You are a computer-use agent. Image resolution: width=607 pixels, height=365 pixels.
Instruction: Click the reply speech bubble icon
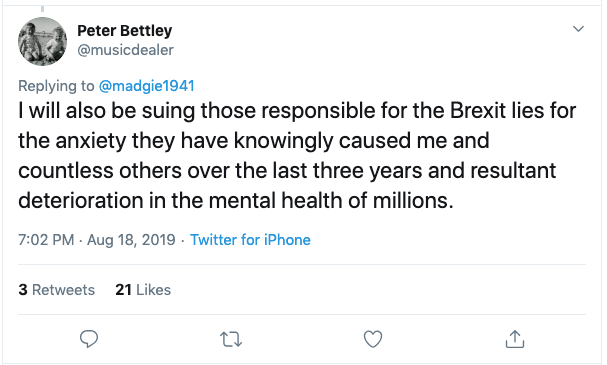[x=89, y=339]
